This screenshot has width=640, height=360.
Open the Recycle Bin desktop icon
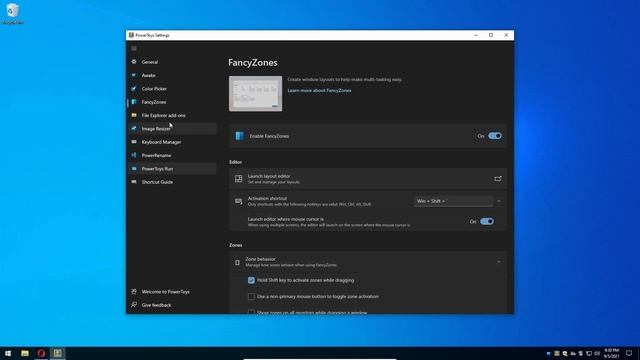13,14
